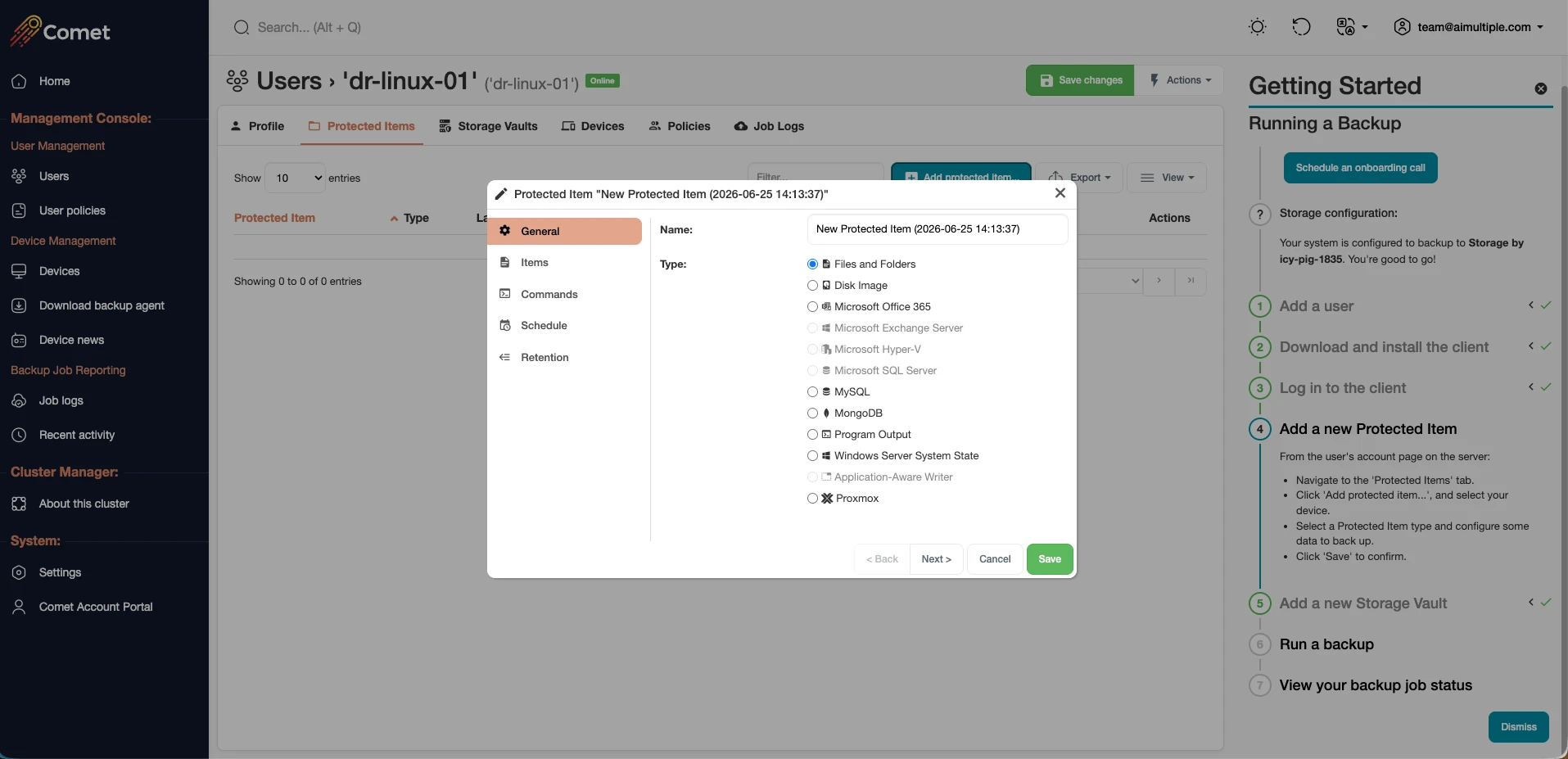Click the Storage configuration question mark icon

[x=1260, y=215]
